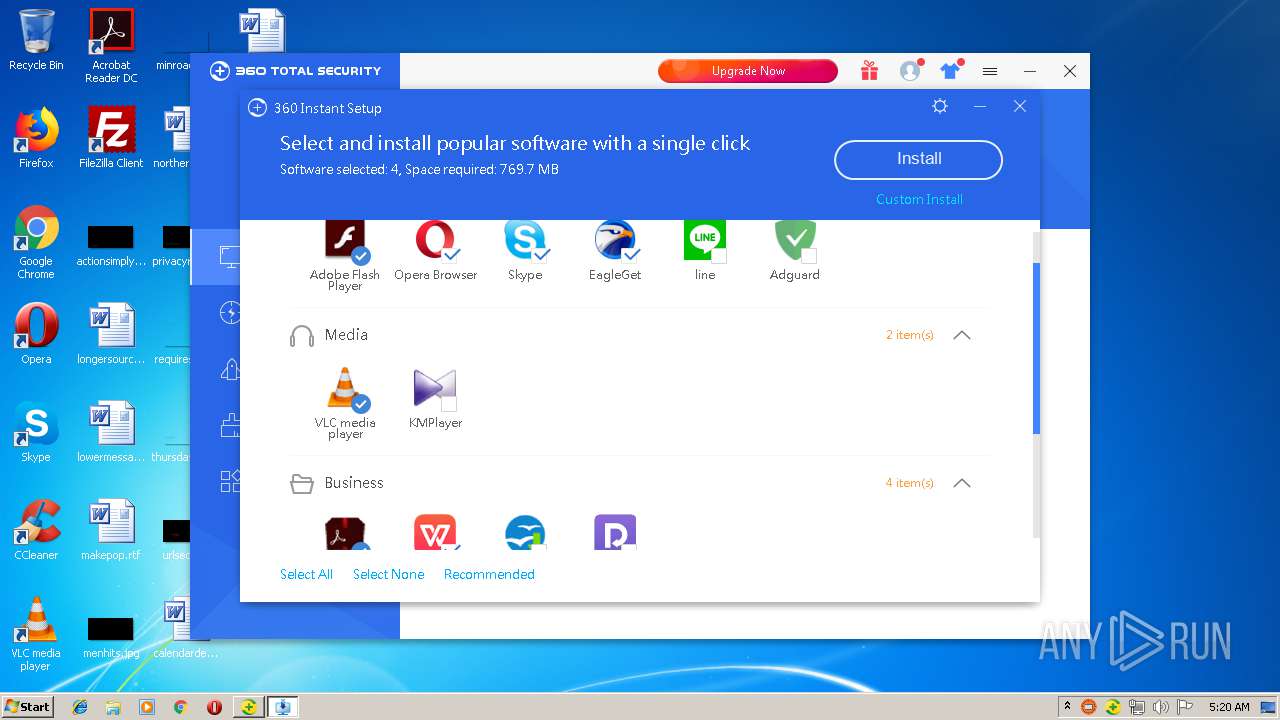Click the Media category heading
This screenshot has height=720, width=1280.
point(346,335)
